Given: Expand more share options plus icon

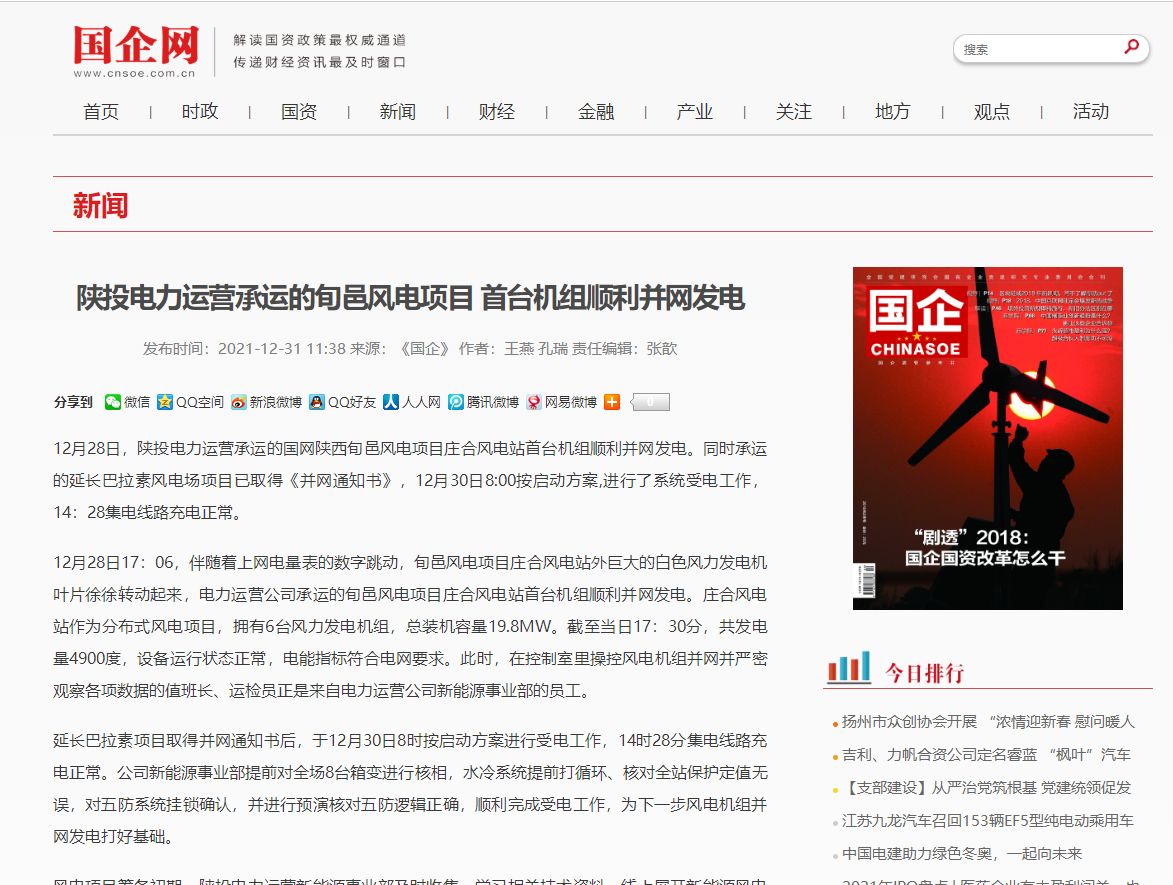Looking at the screenshot, I should click(x=612, y=402).
